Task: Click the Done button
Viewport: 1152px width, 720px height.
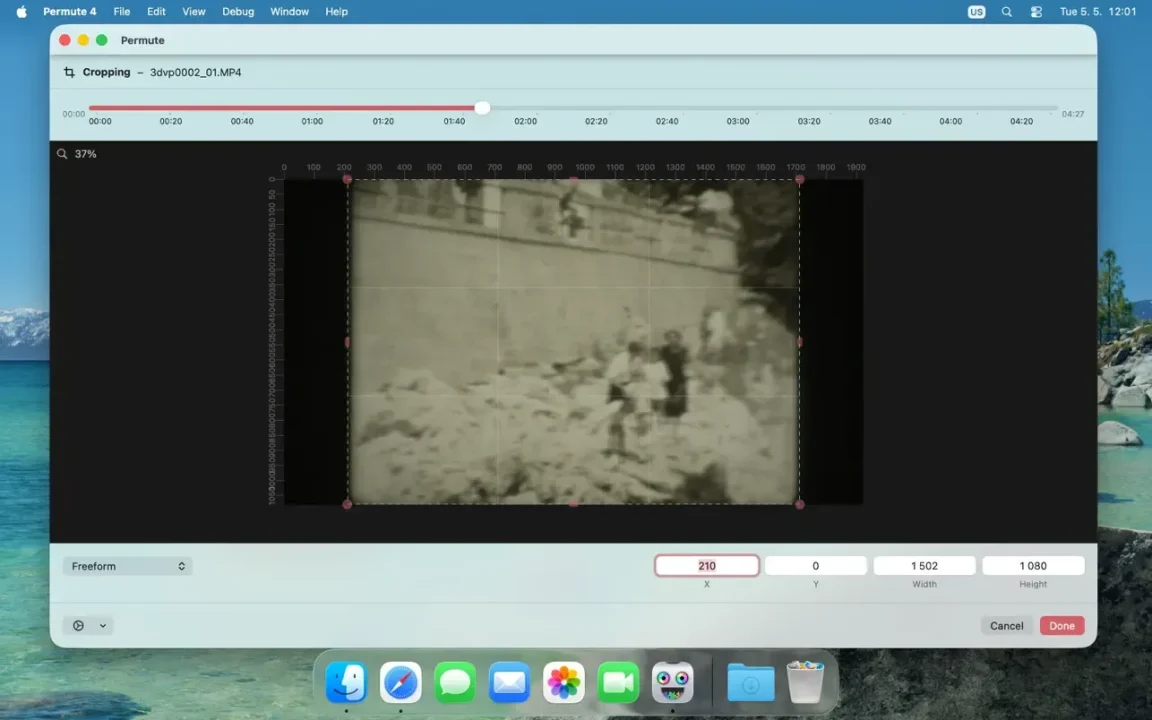Action: [x=1062, y=625]
